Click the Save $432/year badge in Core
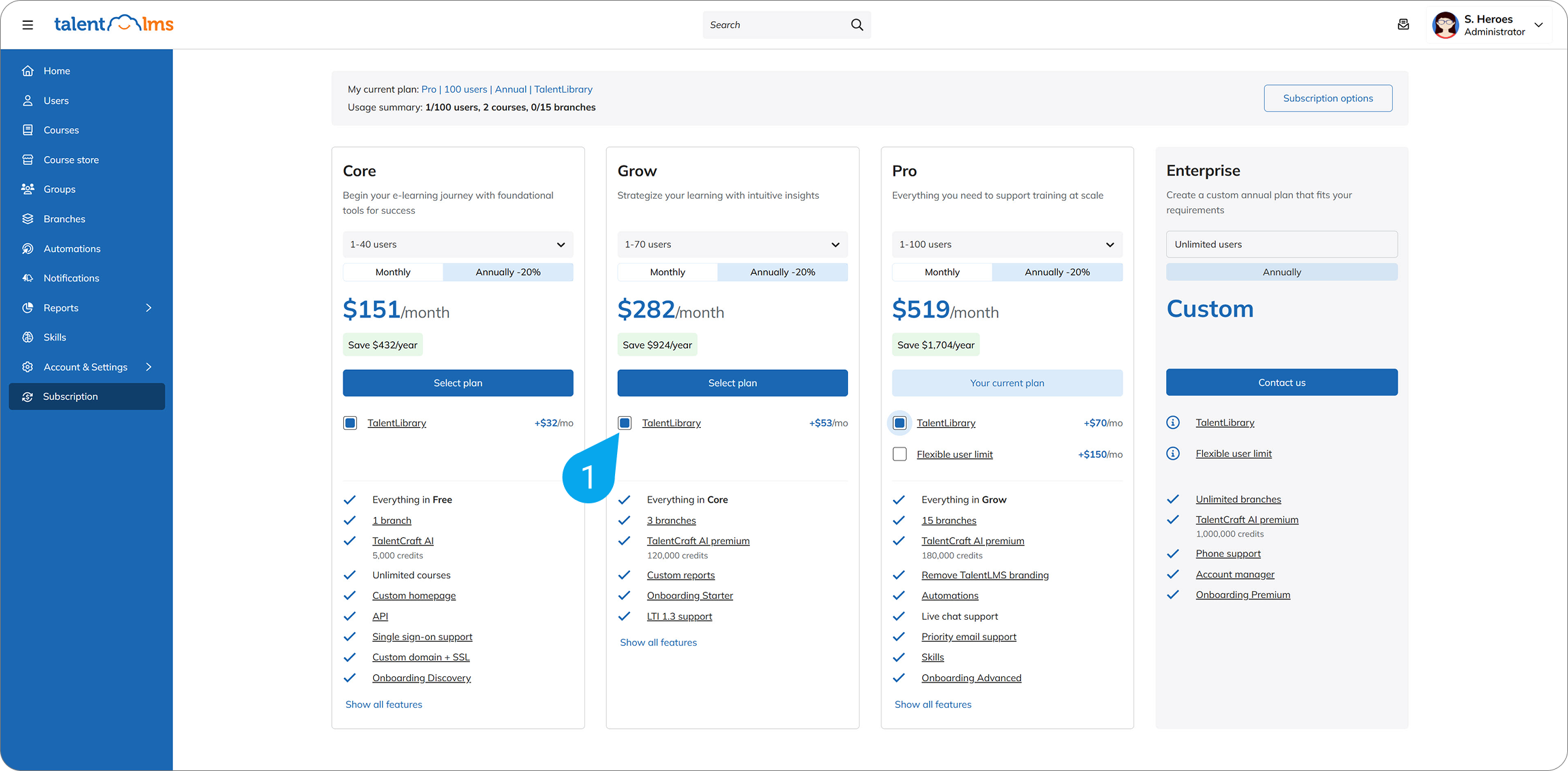 [383, 345]
